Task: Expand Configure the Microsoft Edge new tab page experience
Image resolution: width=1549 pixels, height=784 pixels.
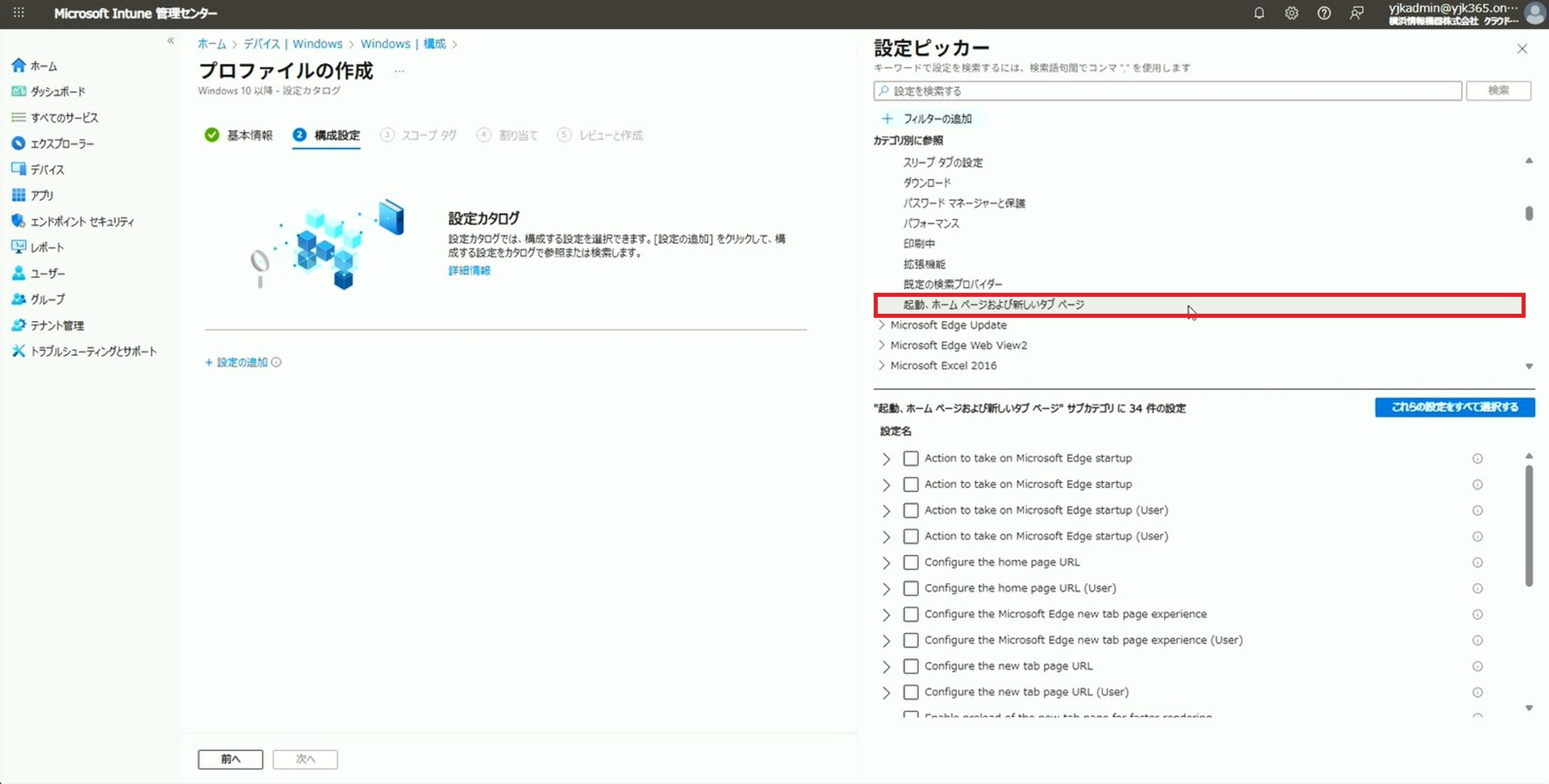Action: 886,615
